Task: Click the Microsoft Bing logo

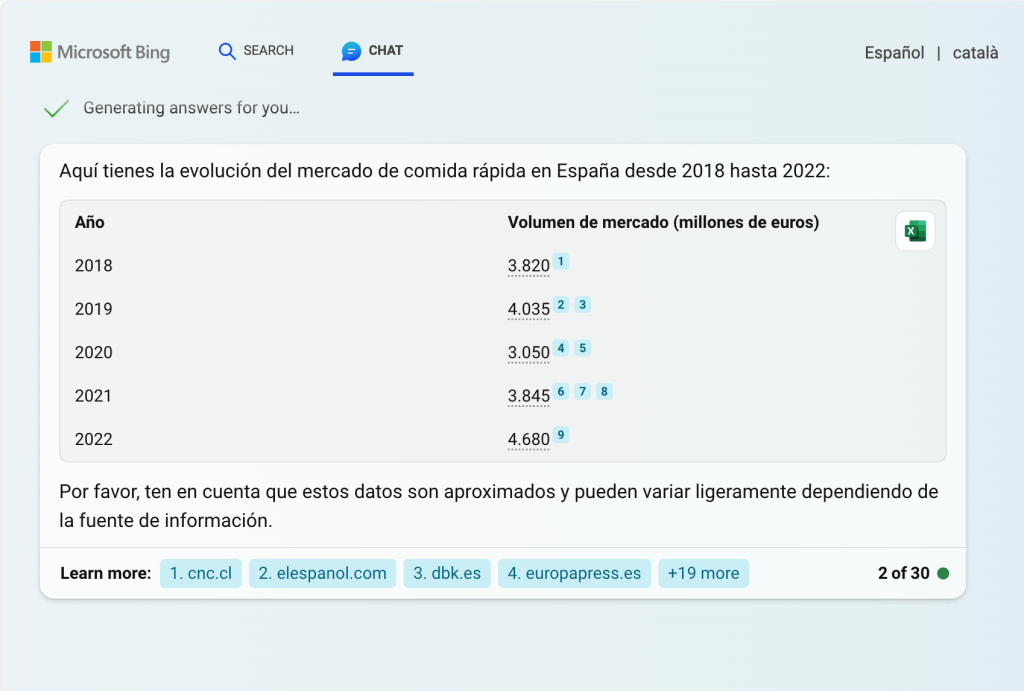Action: 100,52
